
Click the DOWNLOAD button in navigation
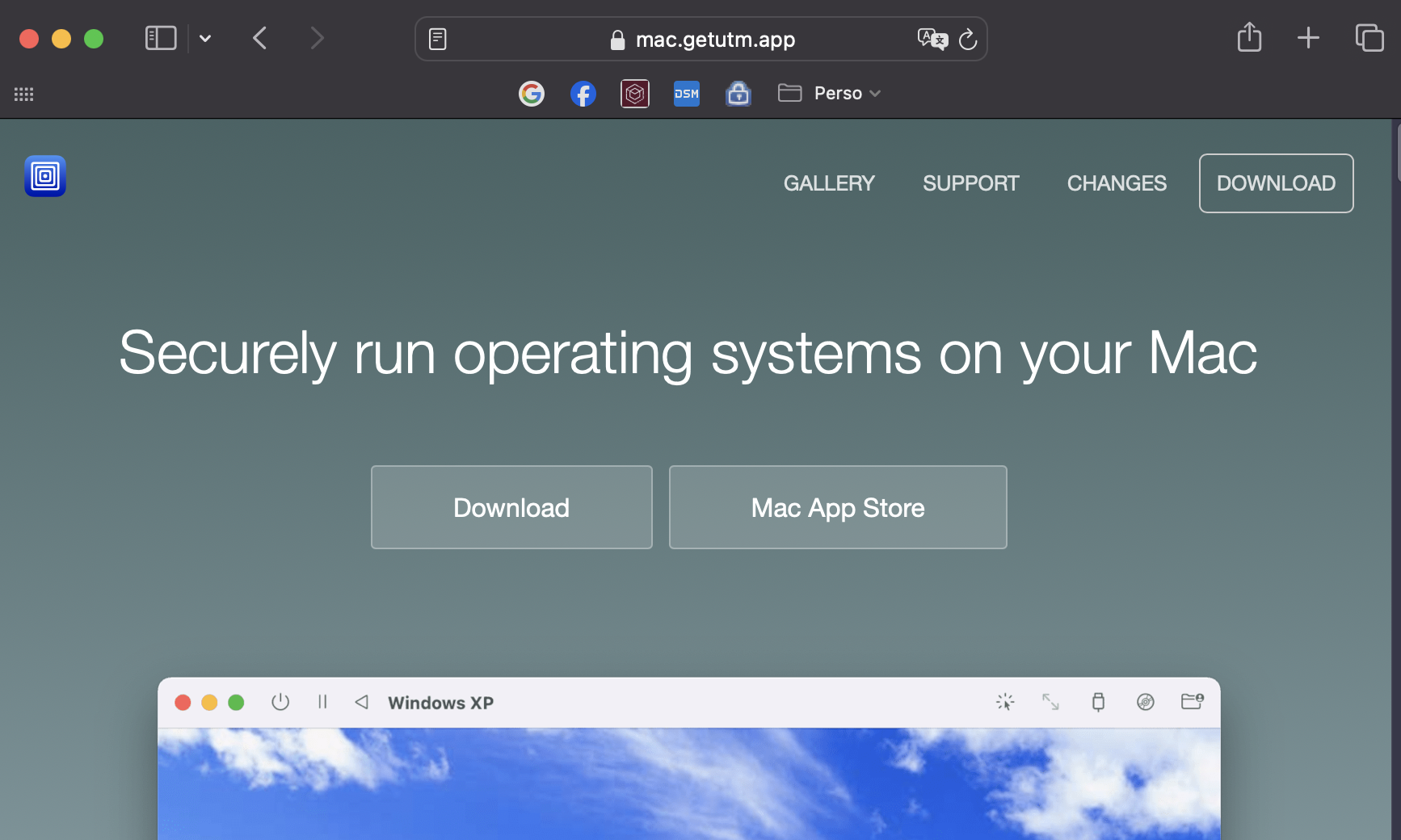(x=1277, y=183)
